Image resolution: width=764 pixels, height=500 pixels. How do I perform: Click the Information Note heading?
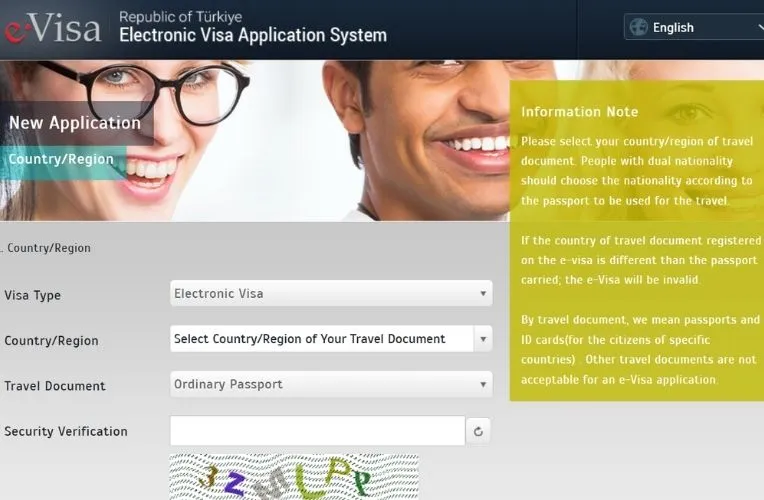pyautogui.click(x=579, y=112)
